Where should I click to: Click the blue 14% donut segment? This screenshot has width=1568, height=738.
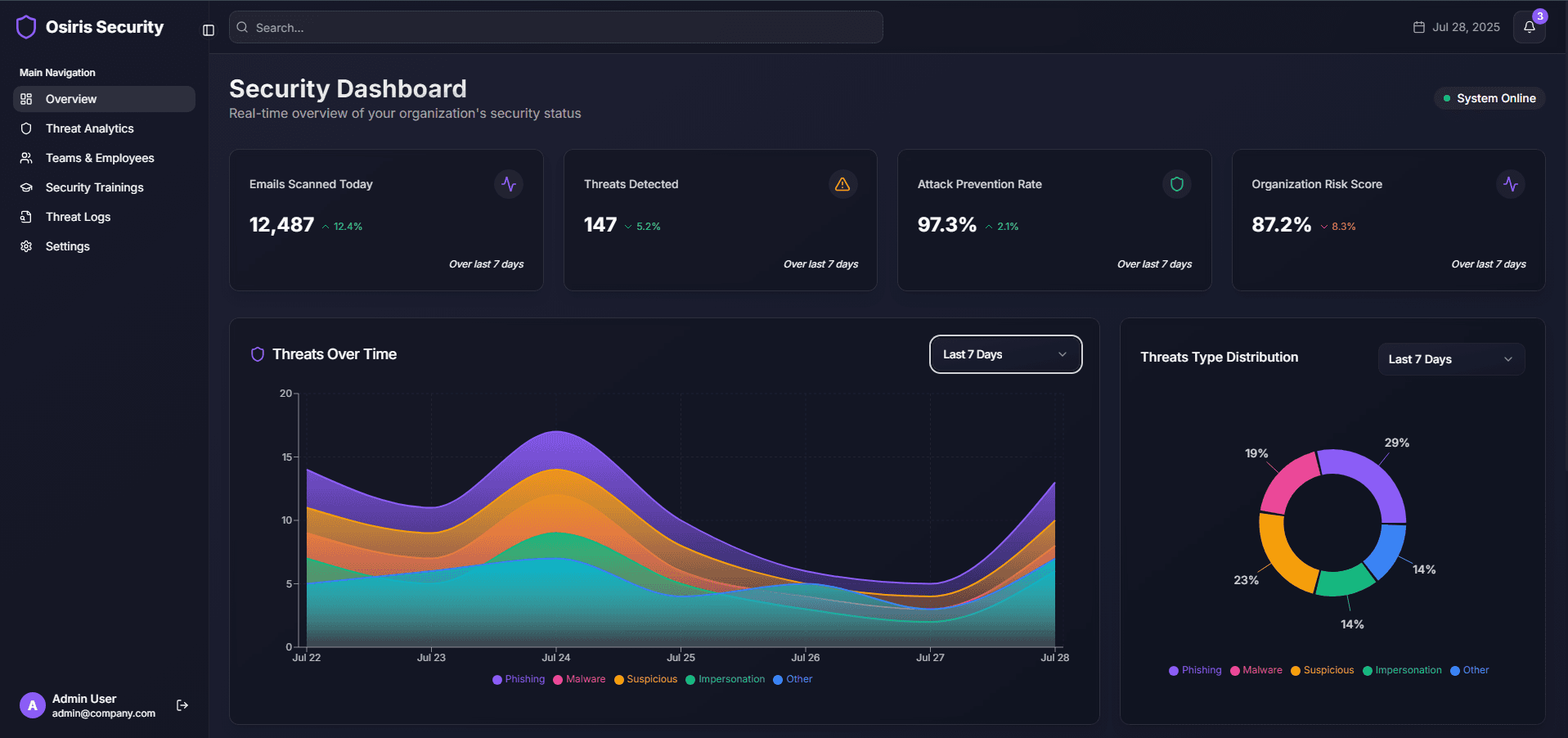(x=1387, y=550)
